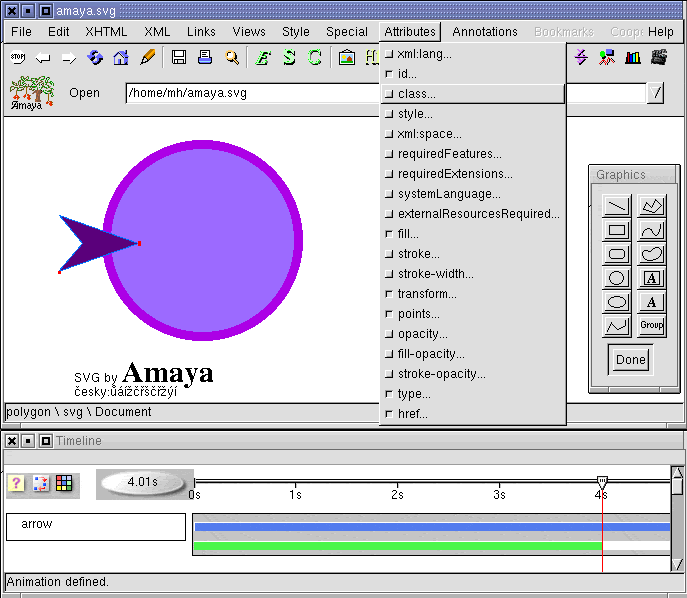
Task: Save the document with the floppy disk icon
Action: (179, 57)
